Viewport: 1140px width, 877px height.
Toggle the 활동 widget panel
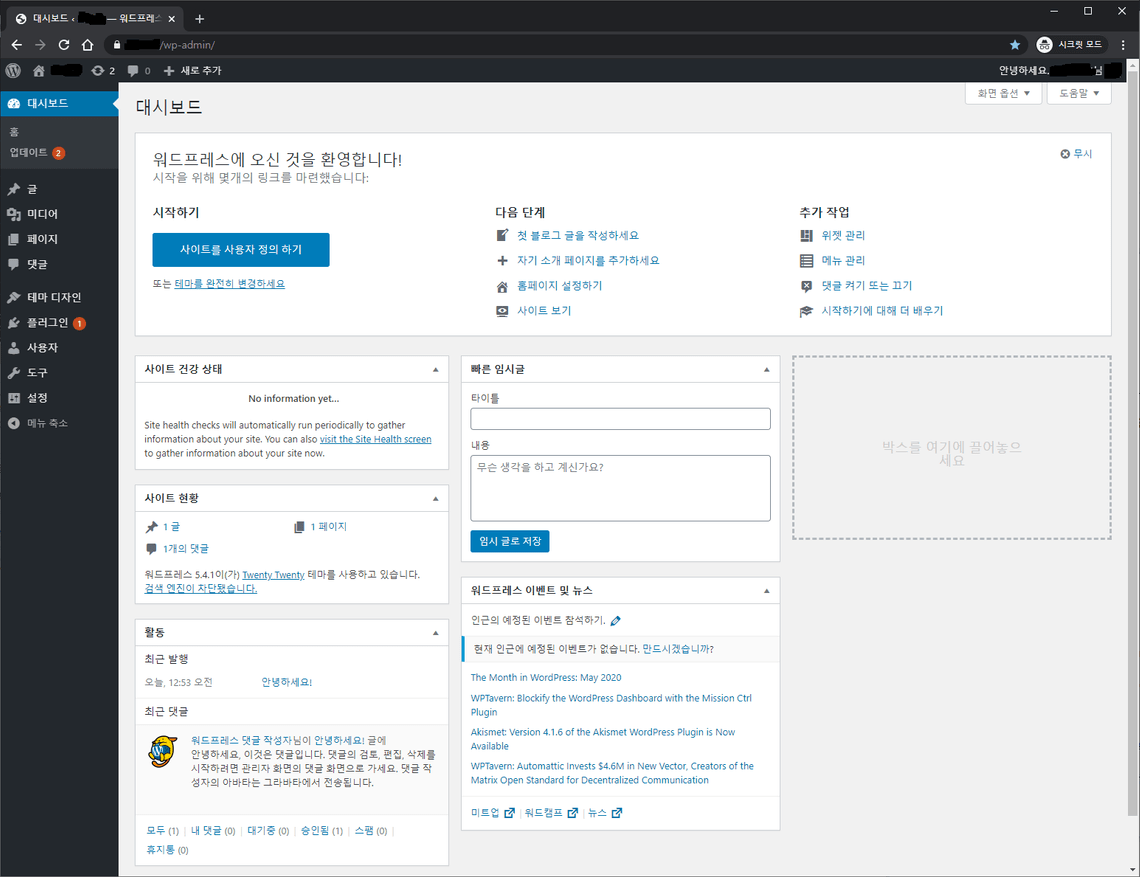pyautogui.click(x=435, y=633)
